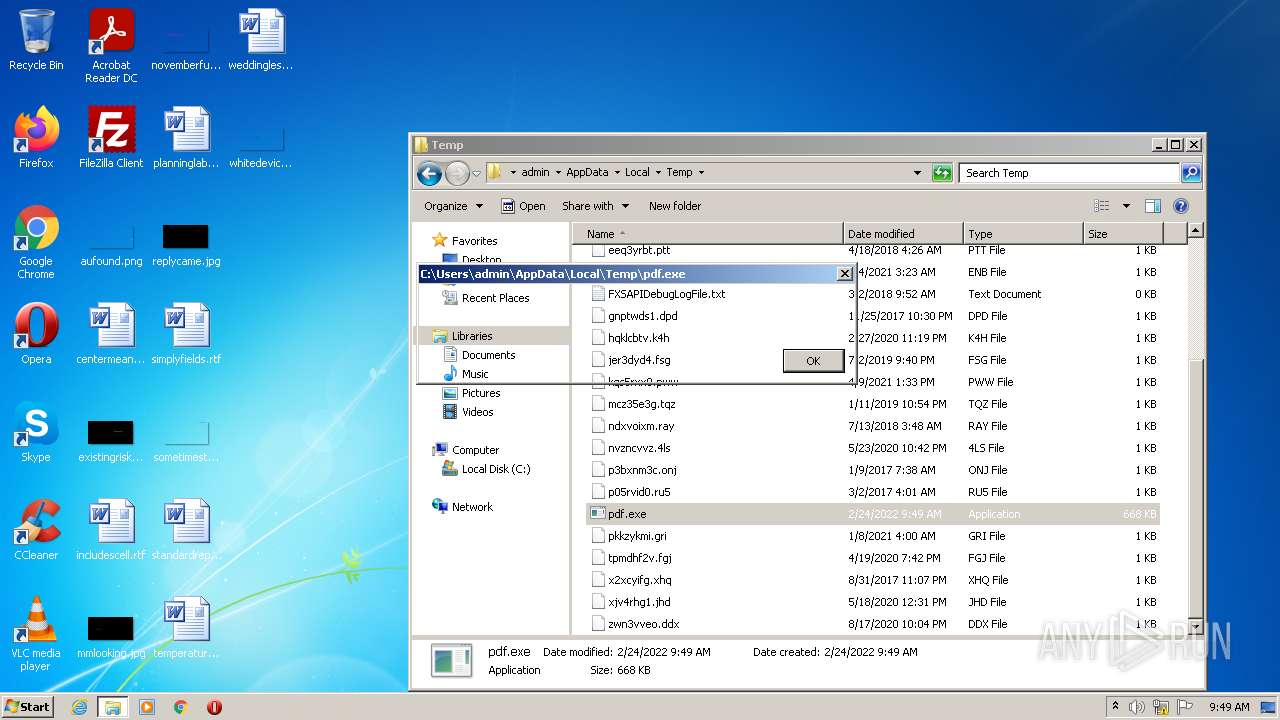This screenshot has width=1280, height=720.
Task: Click Open in the Explorer toolbar
Action: coord(523,206)
